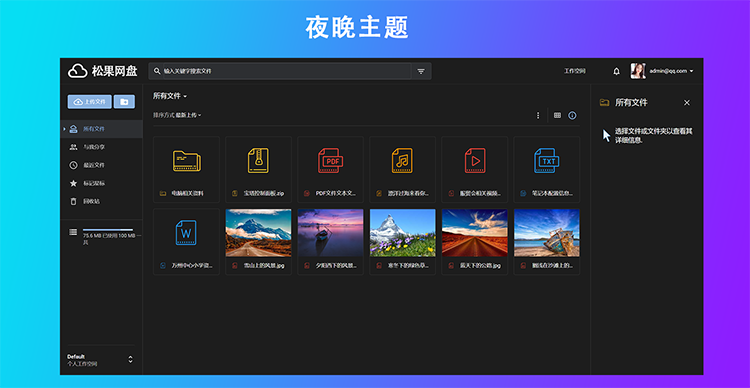Select the red video file icon
750x388 pixels.
click(474, 161)
